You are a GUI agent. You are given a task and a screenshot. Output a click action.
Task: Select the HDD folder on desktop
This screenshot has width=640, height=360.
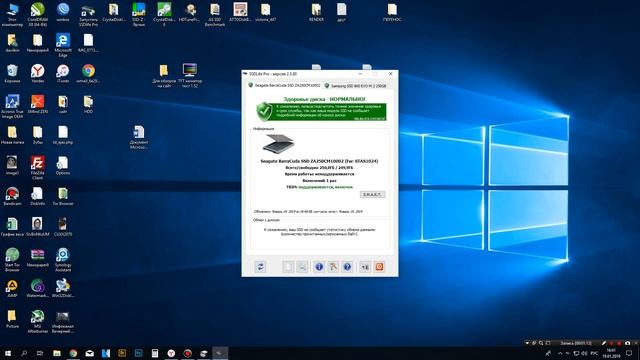(x=88, y=104)
